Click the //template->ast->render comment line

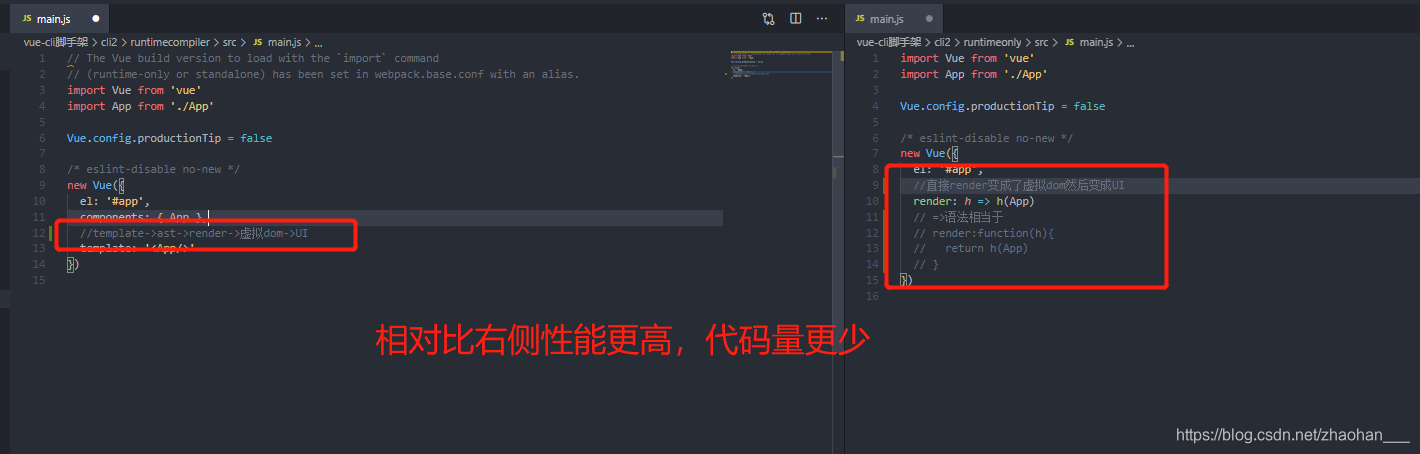pos(194,233)
